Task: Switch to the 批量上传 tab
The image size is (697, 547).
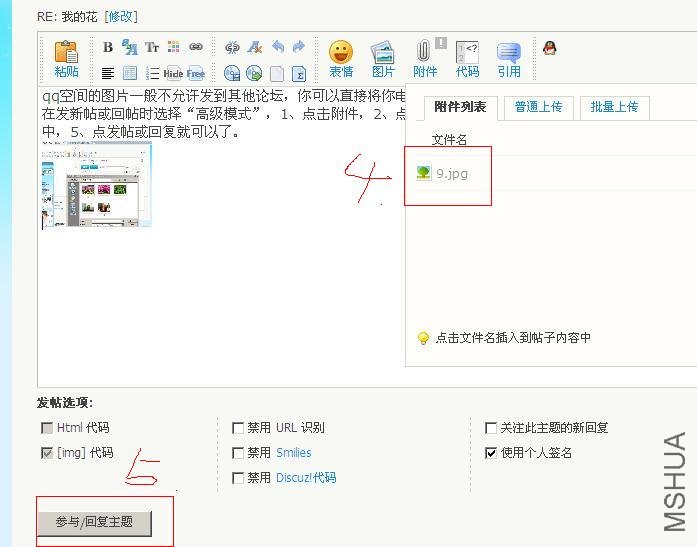Action: [614, 107]
